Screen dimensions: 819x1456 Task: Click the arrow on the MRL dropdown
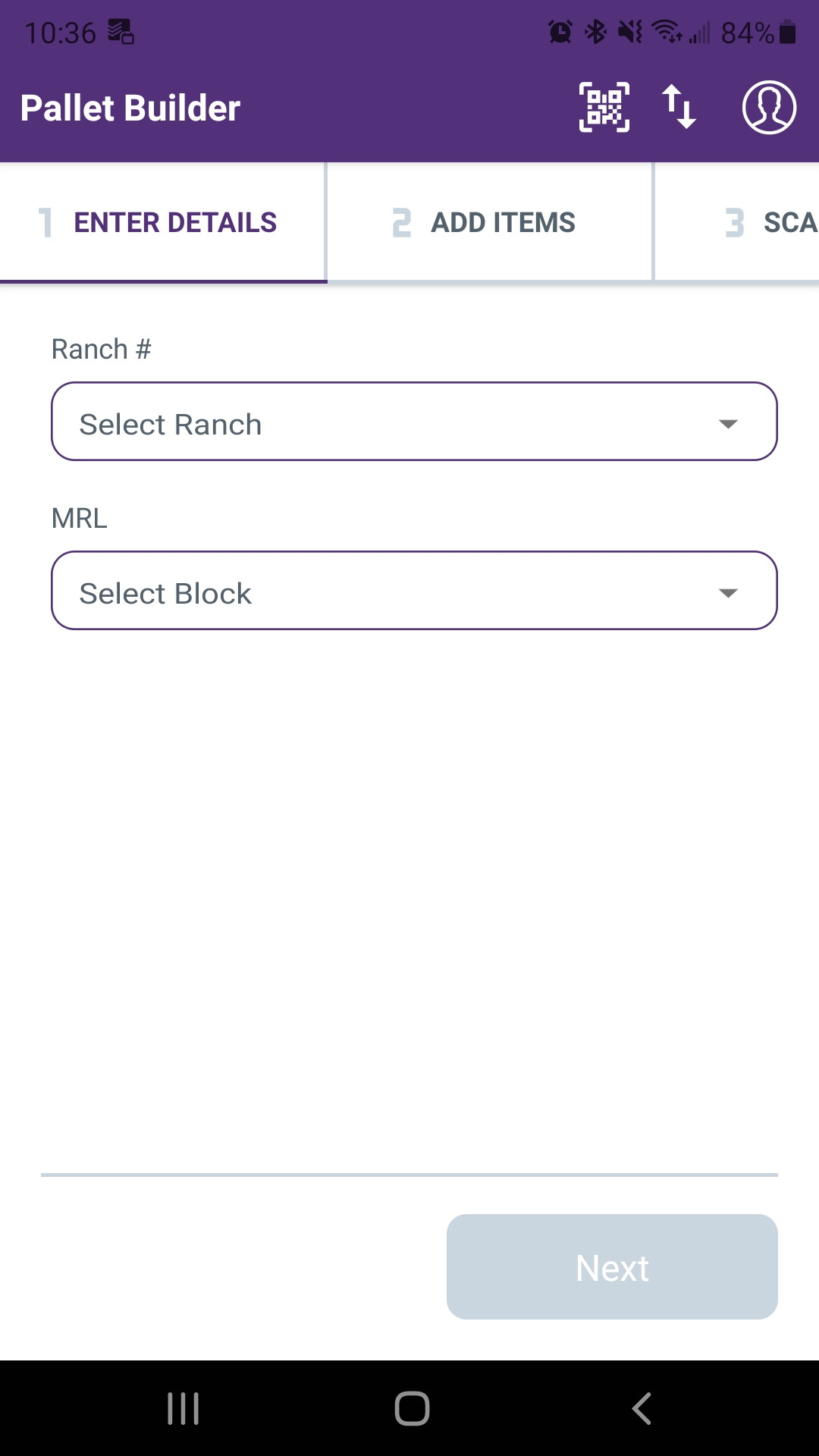coord(728,593)
